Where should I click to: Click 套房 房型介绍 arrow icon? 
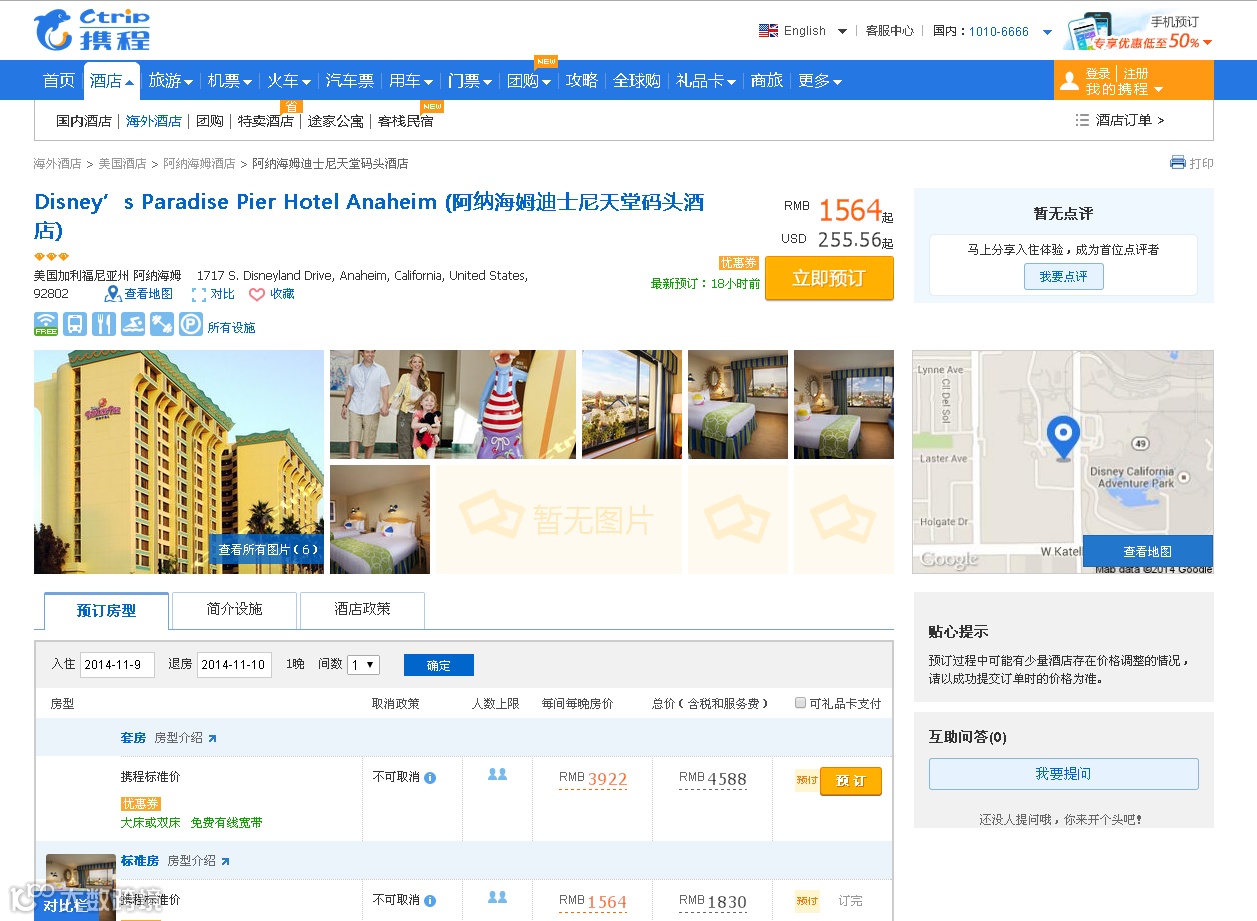[x=212, y=738]
